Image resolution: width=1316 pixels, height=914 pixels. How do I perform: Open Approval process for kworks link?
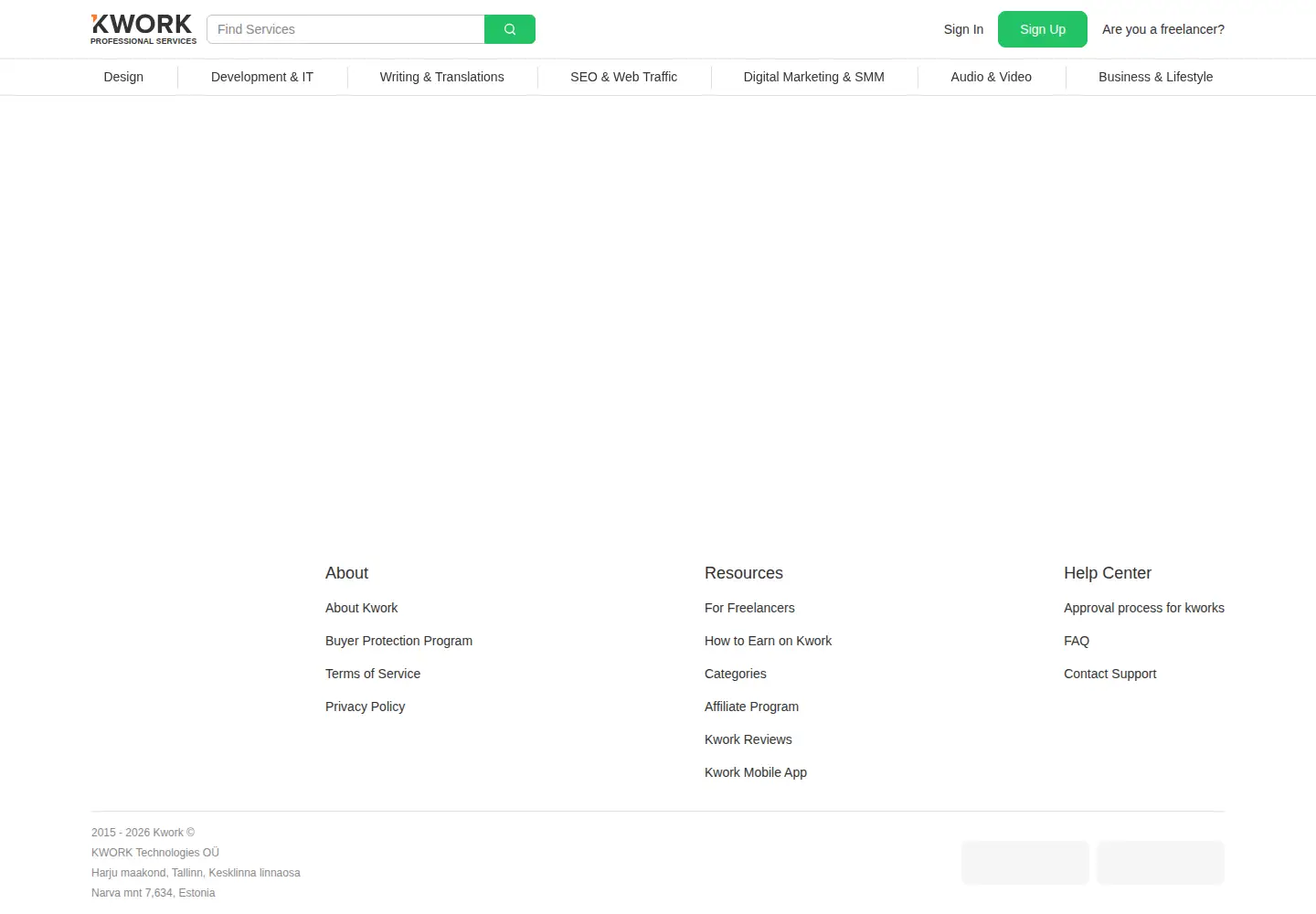click(x=1144, y=608)
